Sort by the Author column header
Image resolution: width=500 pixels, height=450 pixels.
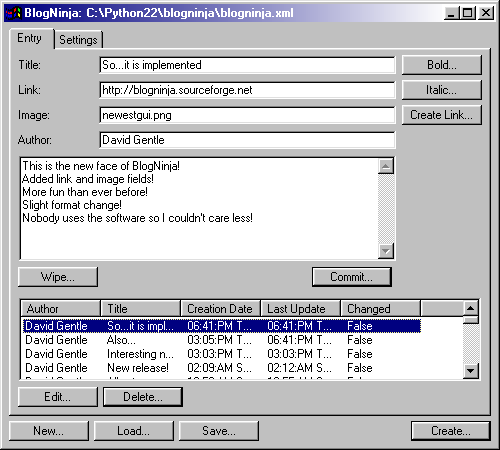pos(61,309)
